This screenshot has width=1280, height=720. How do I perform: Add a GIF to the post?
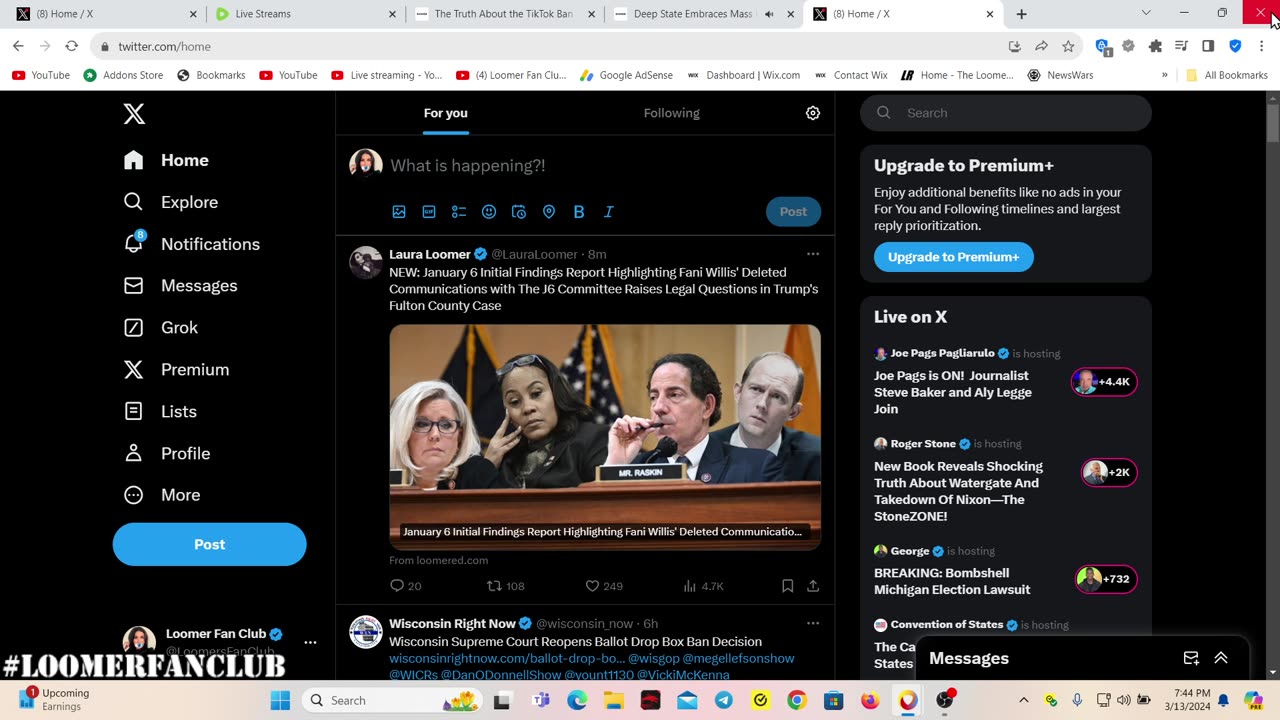[x=429, y=212]
